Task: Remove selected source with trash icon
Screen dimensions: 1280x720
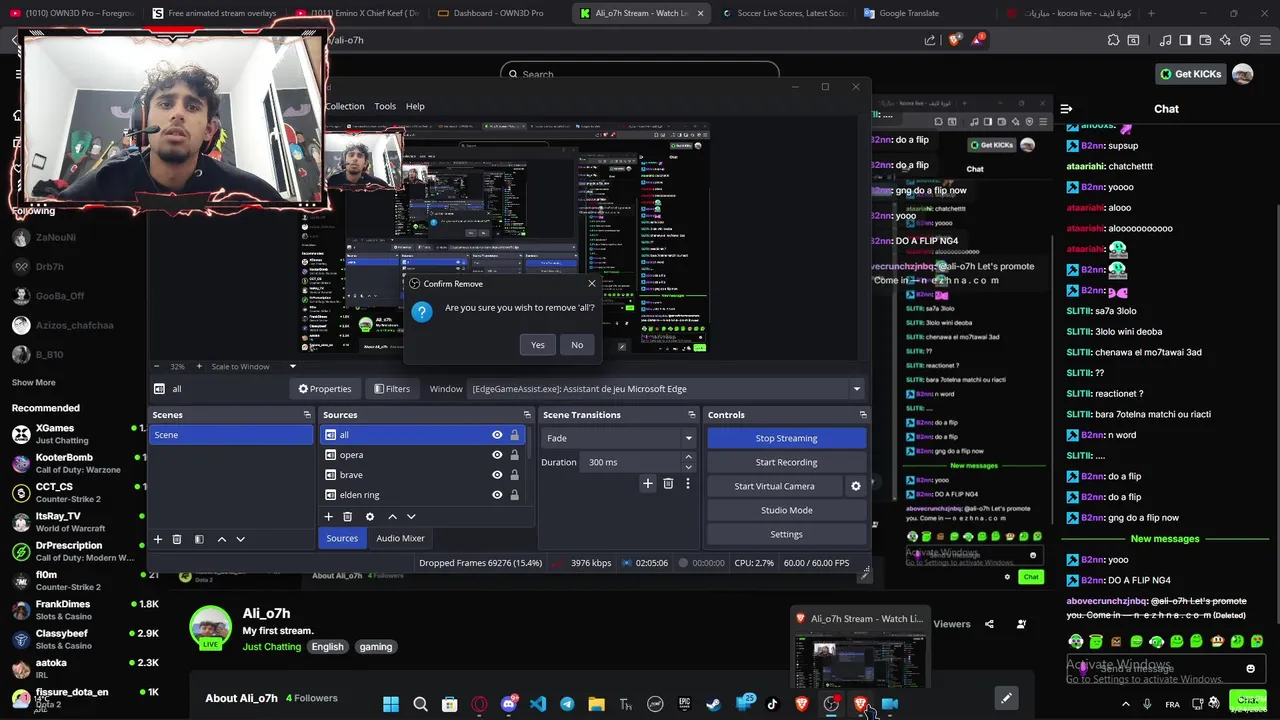Action: pyautogui.click(x=348, y=517)
